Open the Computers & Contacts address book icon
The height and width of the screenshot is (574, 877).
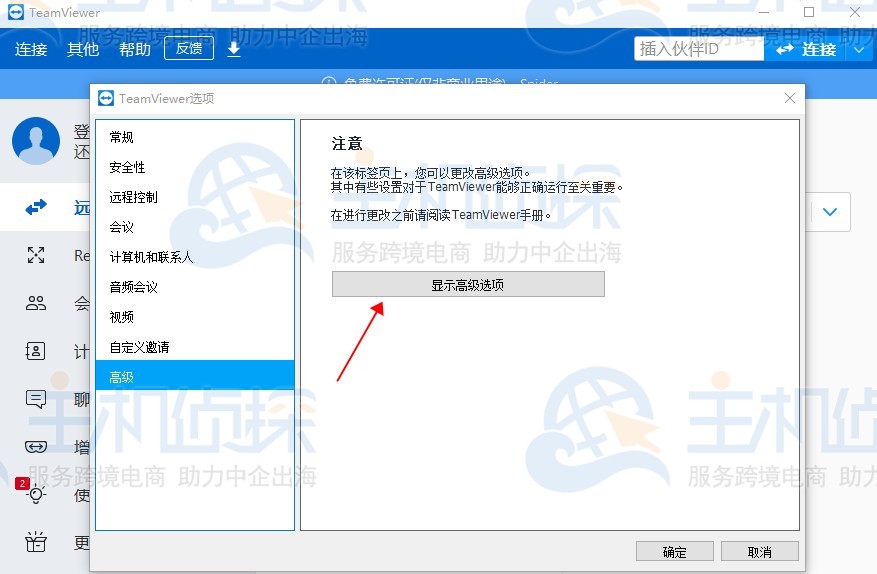[x=36, y=351]
